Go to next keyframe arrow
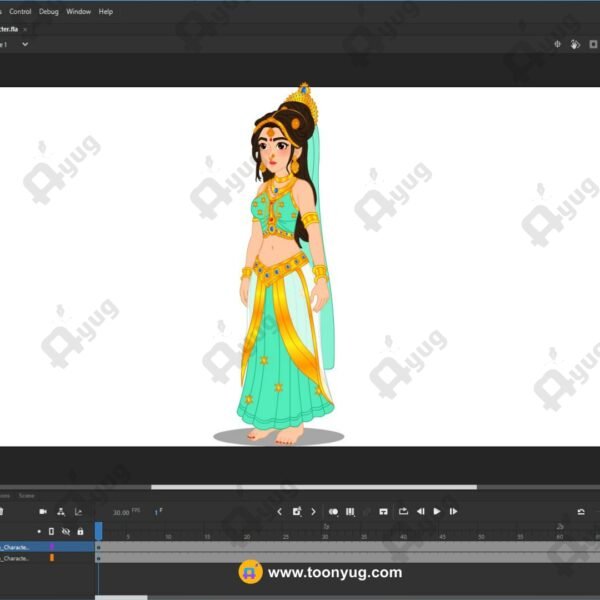The height and width of the screenshot is (600, 600). [313, 512]
